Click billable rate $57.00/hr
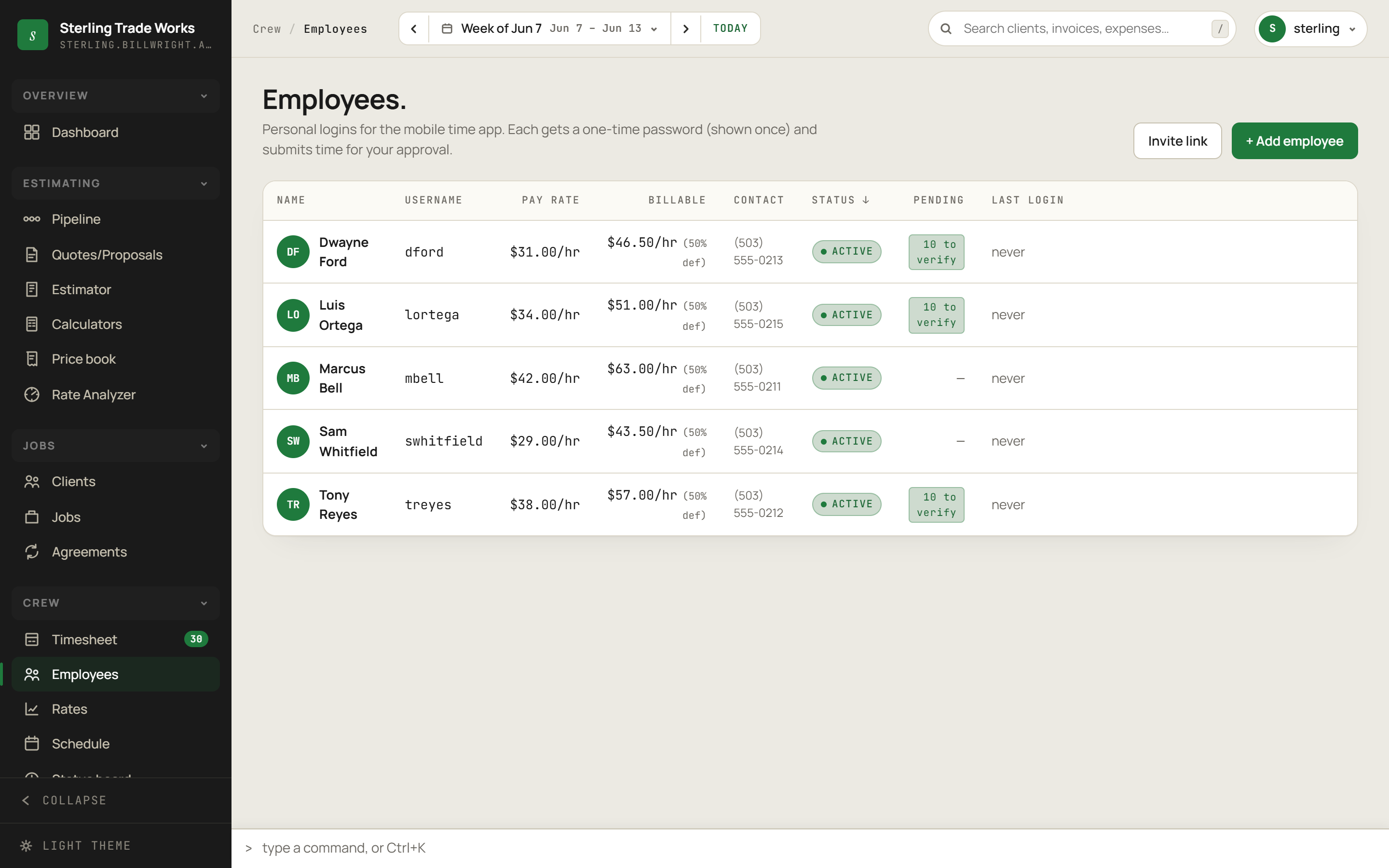Screen dimensions: 1389x868 point(642,494)
